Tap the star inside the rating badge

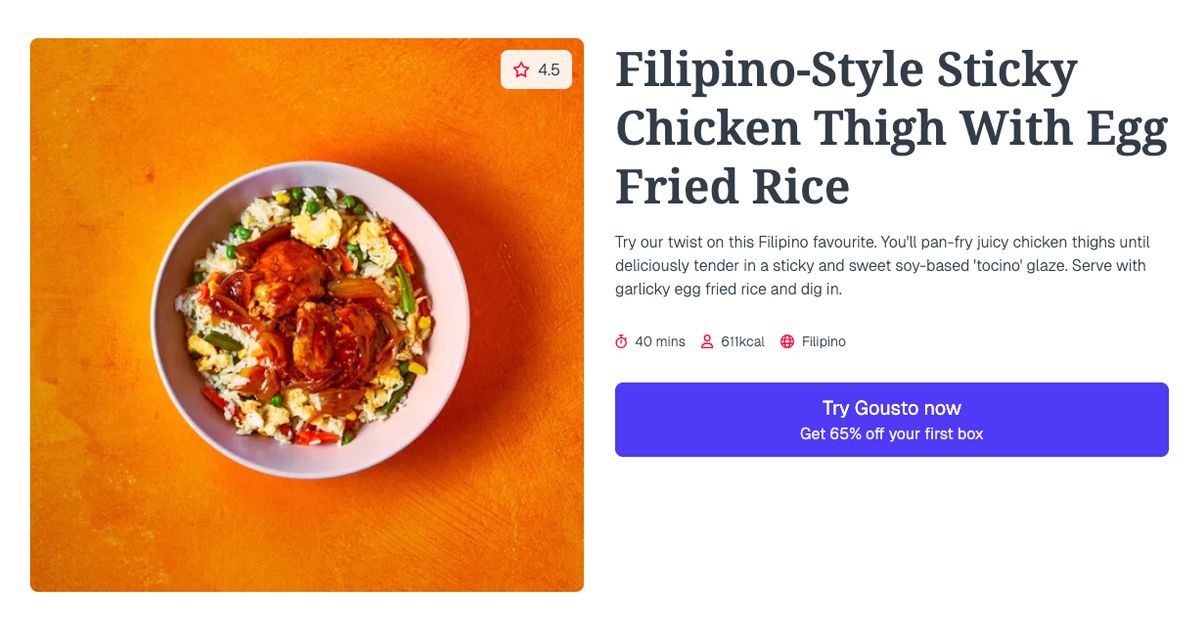pyautogui.click(x=521, y=69)
